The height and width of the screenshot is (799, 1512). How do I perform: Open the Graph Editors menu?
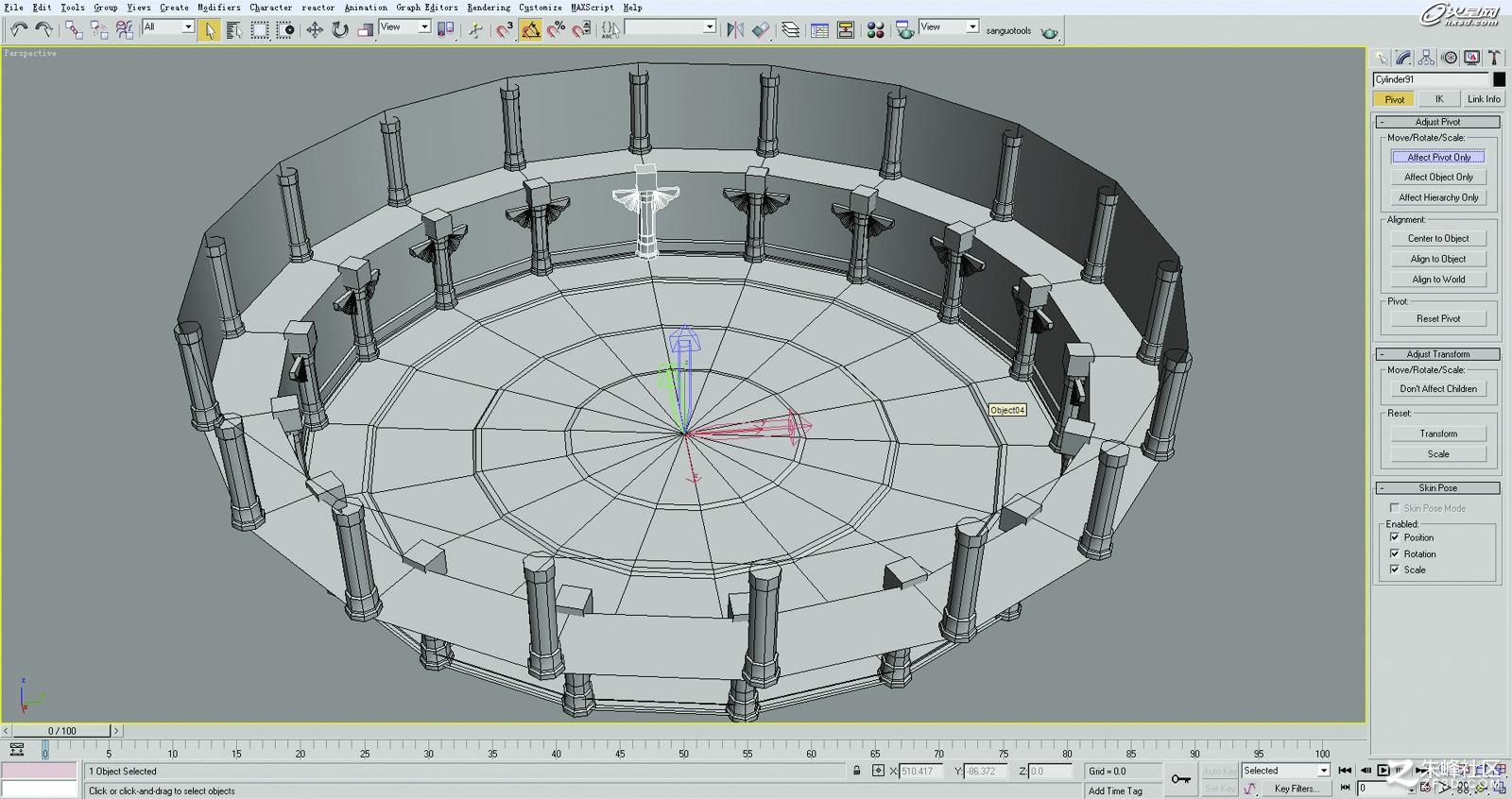pos(427,7)
